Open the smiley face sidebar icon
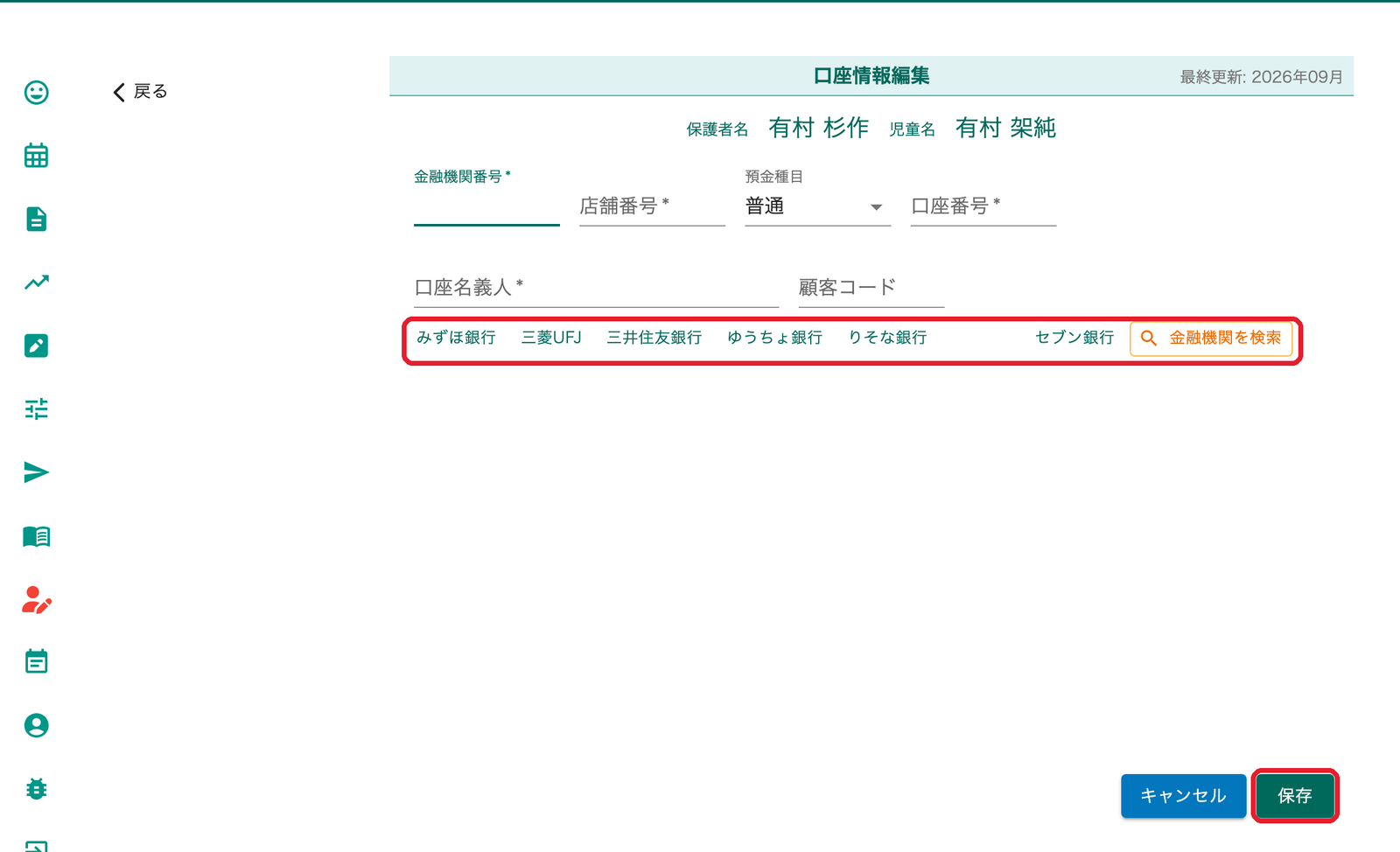The width and height of the screenshot is (1400, 852). pos(36,92)
